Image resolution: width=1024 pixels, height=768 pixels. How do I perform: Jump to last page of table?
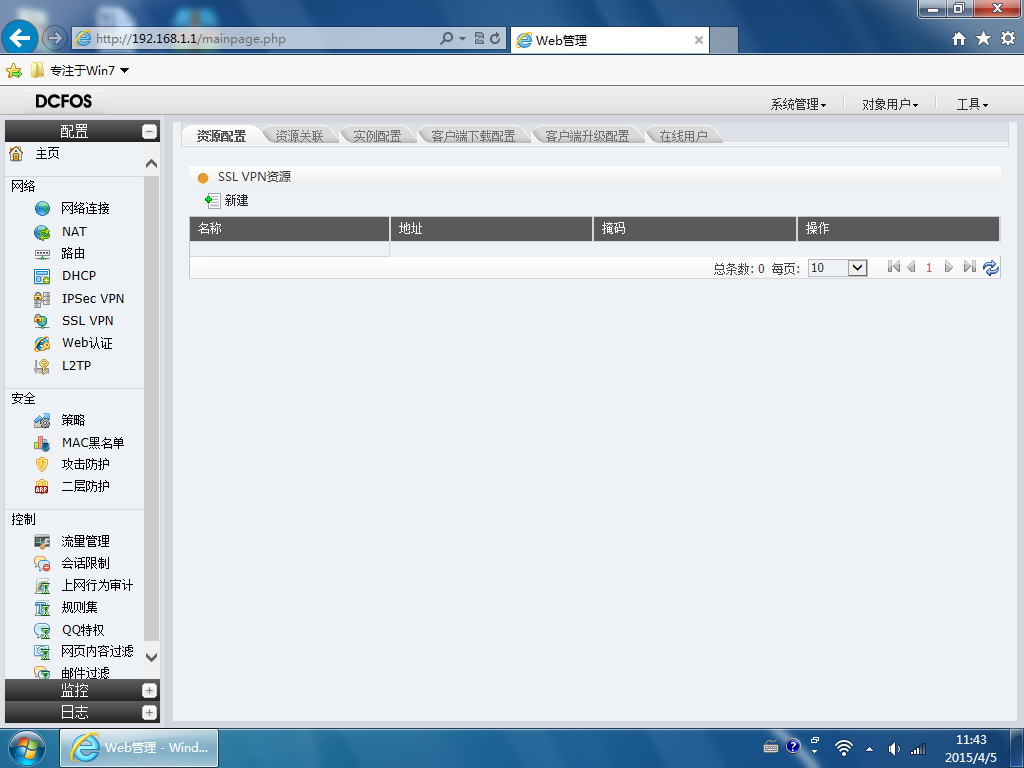[x=970, y=267]
